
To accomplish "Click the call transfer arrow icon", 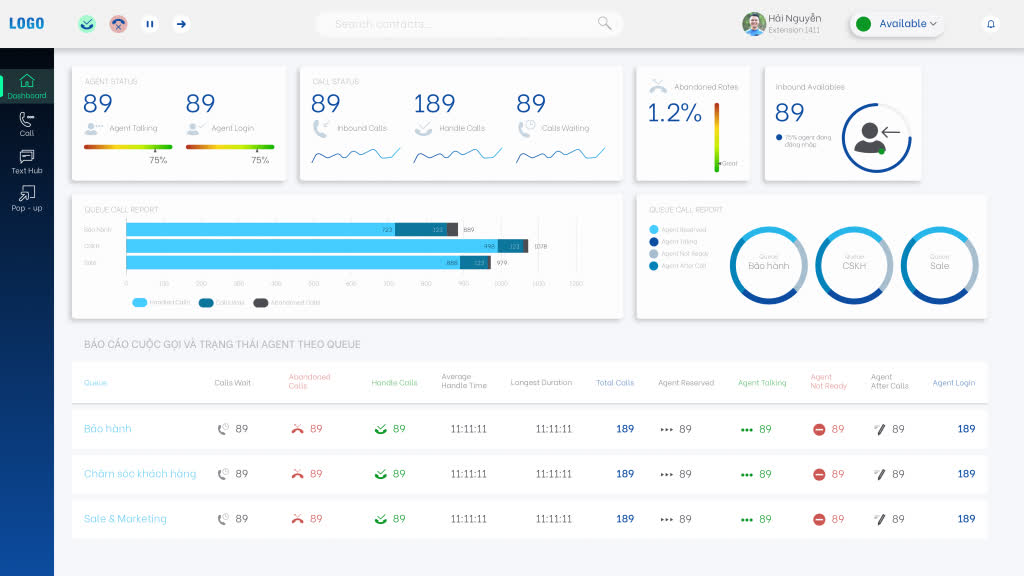I will pyautogui.click(x=181, y=23).
